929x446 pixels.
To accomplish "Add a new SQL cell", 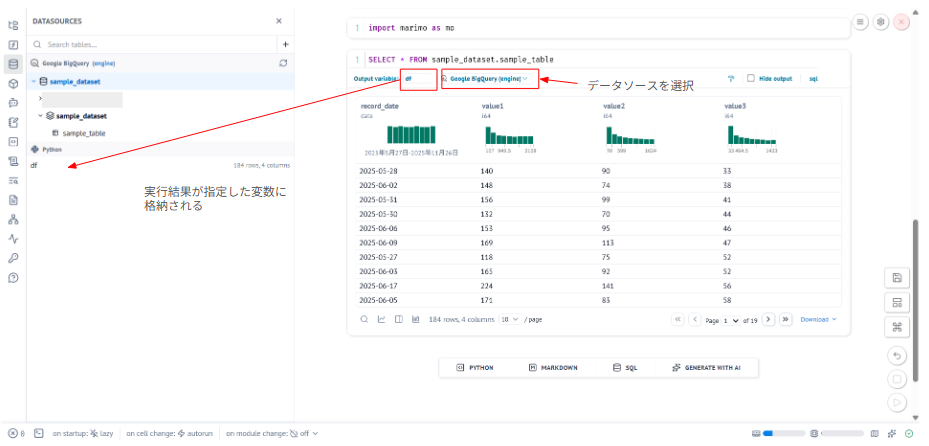I will [625, 368].
